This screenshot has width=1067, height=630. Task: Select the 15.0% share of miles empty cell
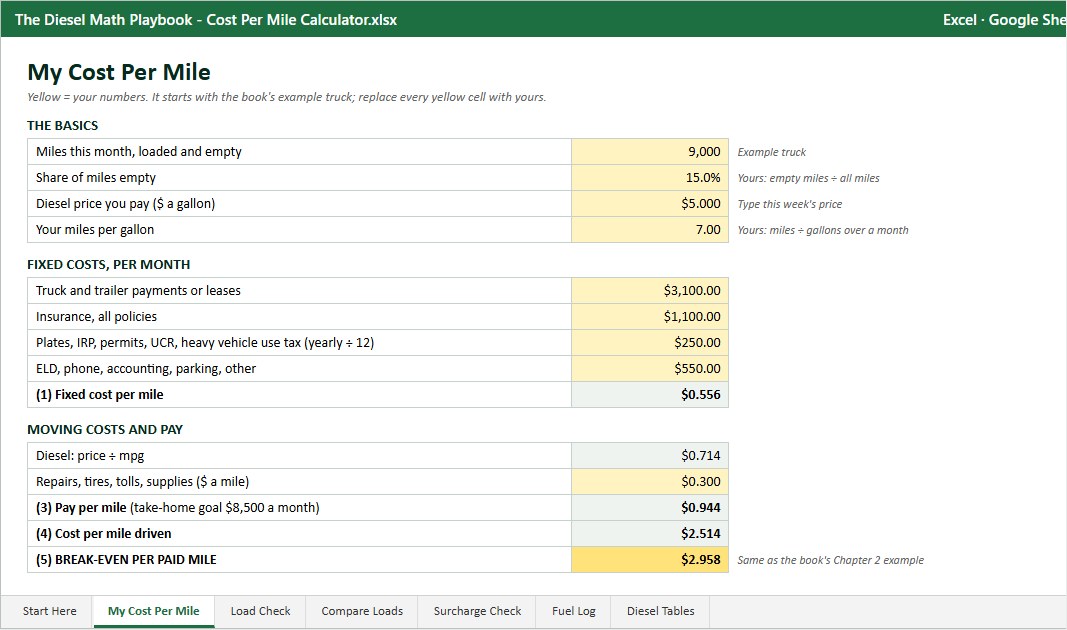point(650,178)
